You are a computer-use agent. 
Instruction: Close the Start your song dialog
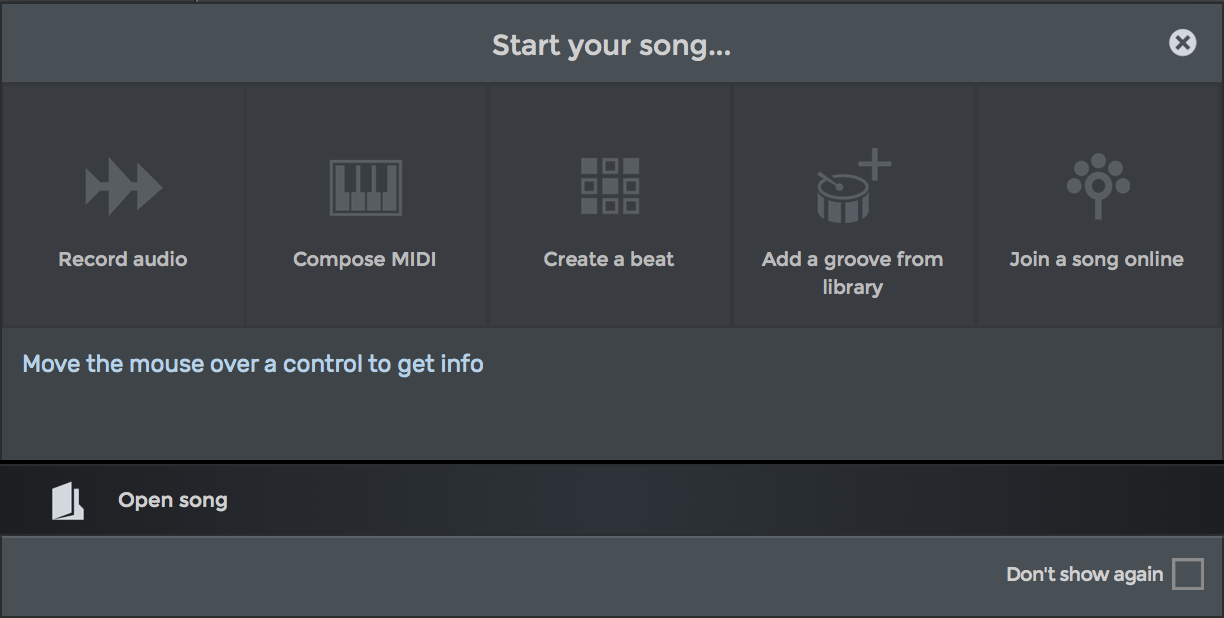point(1182,42)
